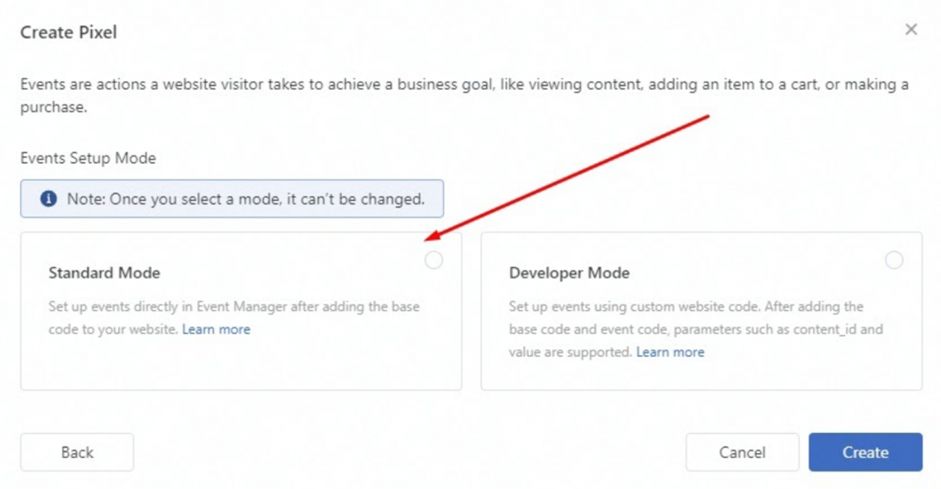Click the Standard Mode card title
The height and width of the screenshot is (489, 941).
tap(104, 273)
